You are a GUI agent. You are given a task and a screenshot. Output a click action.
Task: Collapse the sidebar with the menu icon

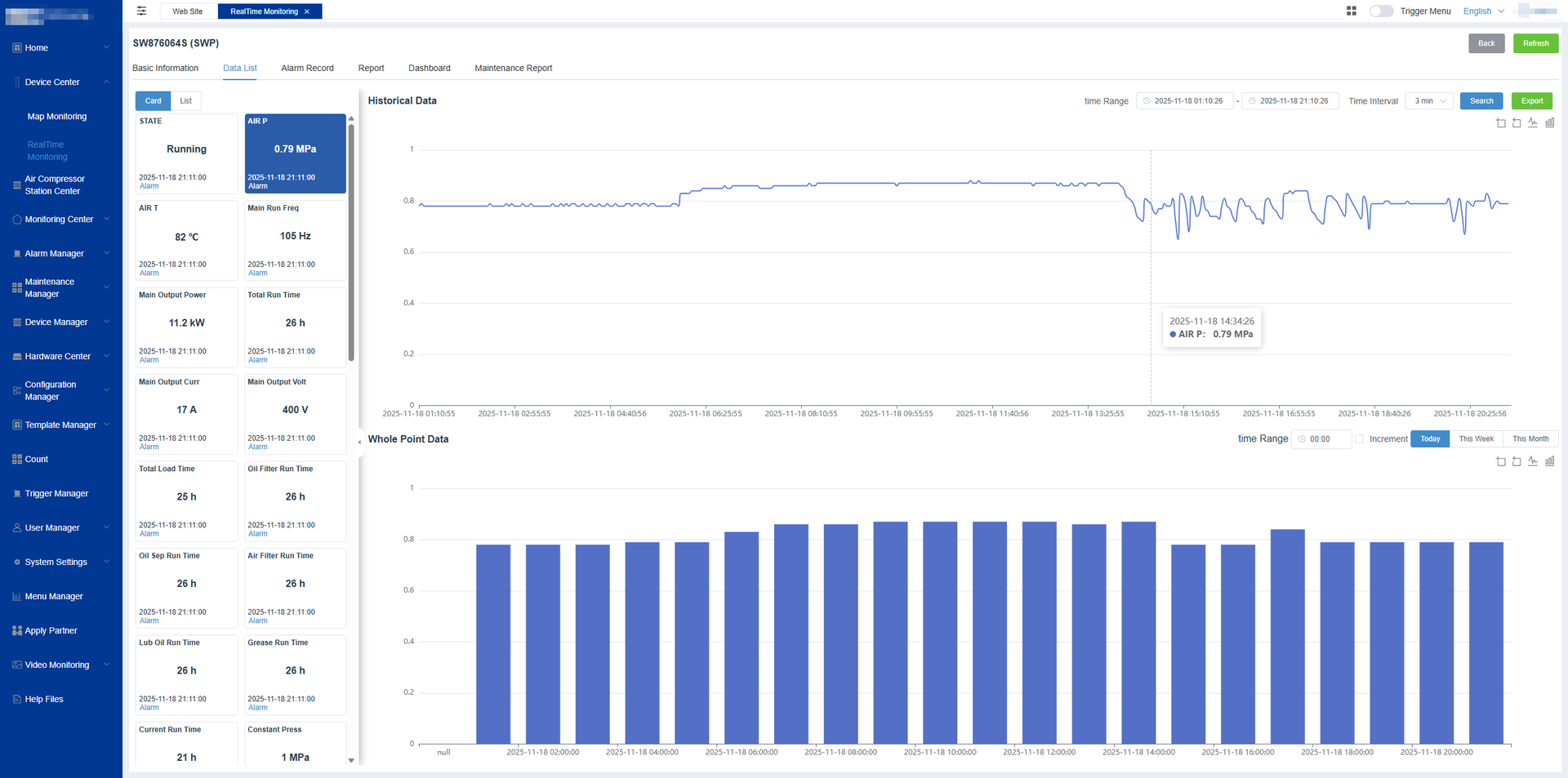pyautogui.click(x=141, y=11)
